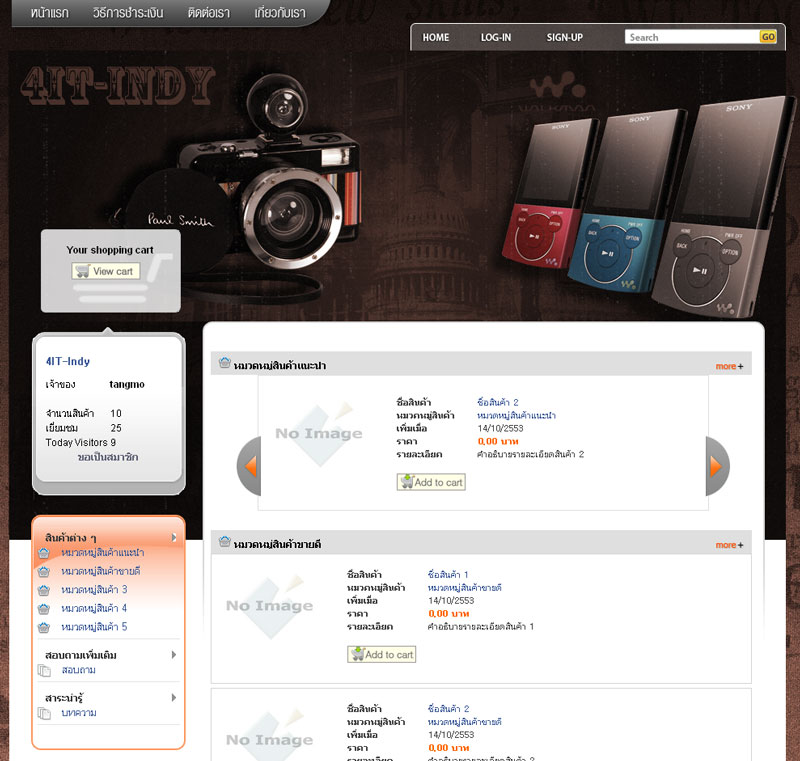Click basket icon in หมวดหมู่สินค้าขายดี section header
Viewport: 800px width, 761px height.
point(224,541)
